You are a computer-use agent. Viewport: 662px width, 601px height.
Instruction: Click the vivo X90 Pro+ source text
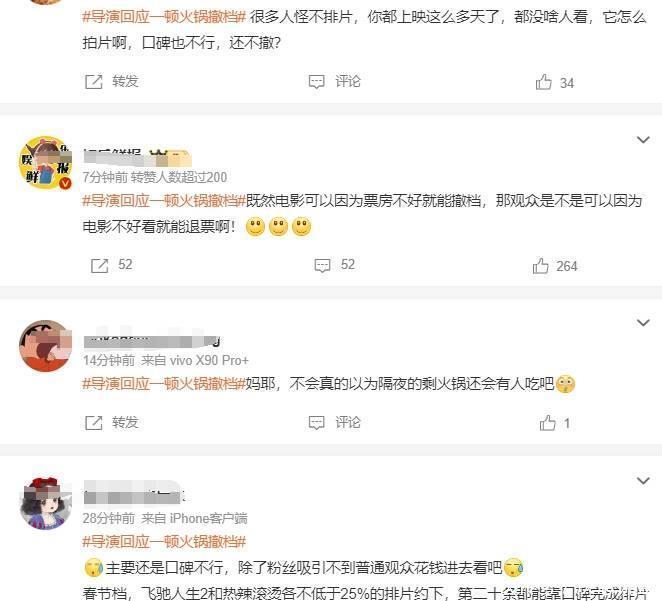pos(195,360)
